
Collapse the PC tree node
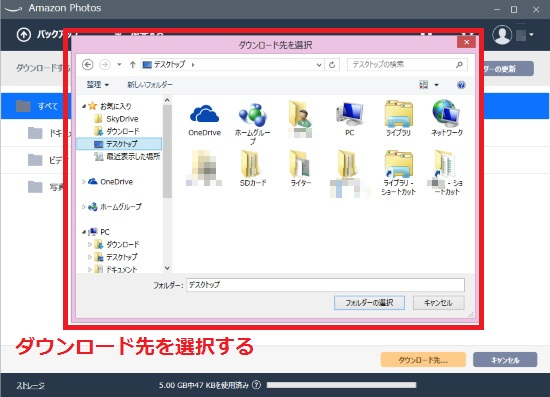tap(84, 232)
